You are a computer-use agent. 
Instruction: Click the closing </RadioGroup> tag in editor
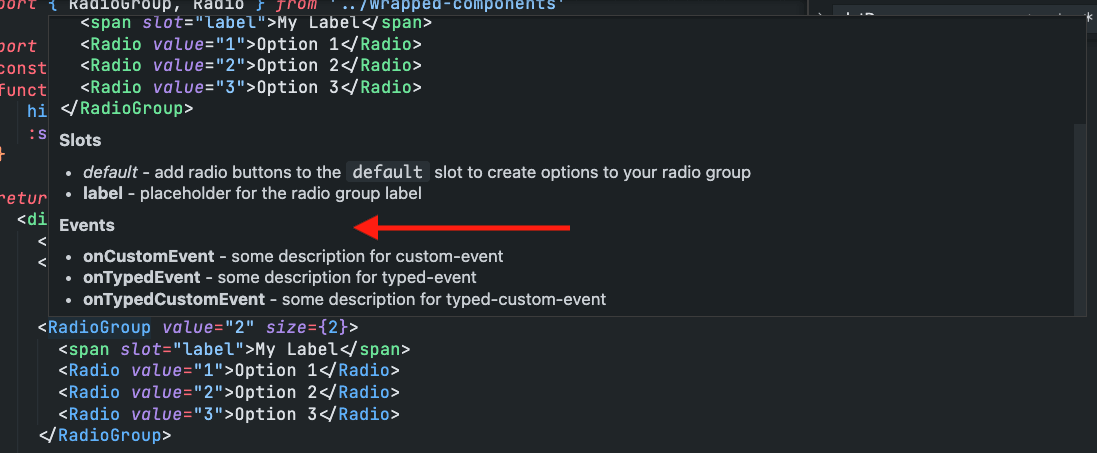click(x=105, y=435)
